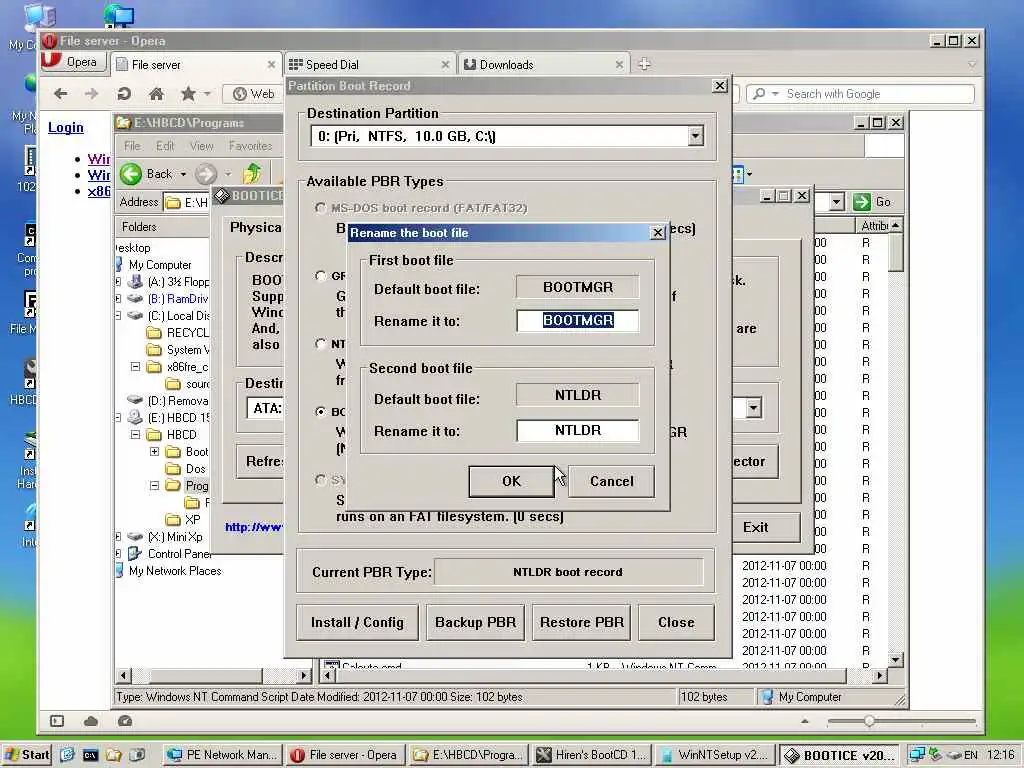The image size is (1024, 768).
Task: Click the Explorer Back arrow icon
Action: point(131,174)
